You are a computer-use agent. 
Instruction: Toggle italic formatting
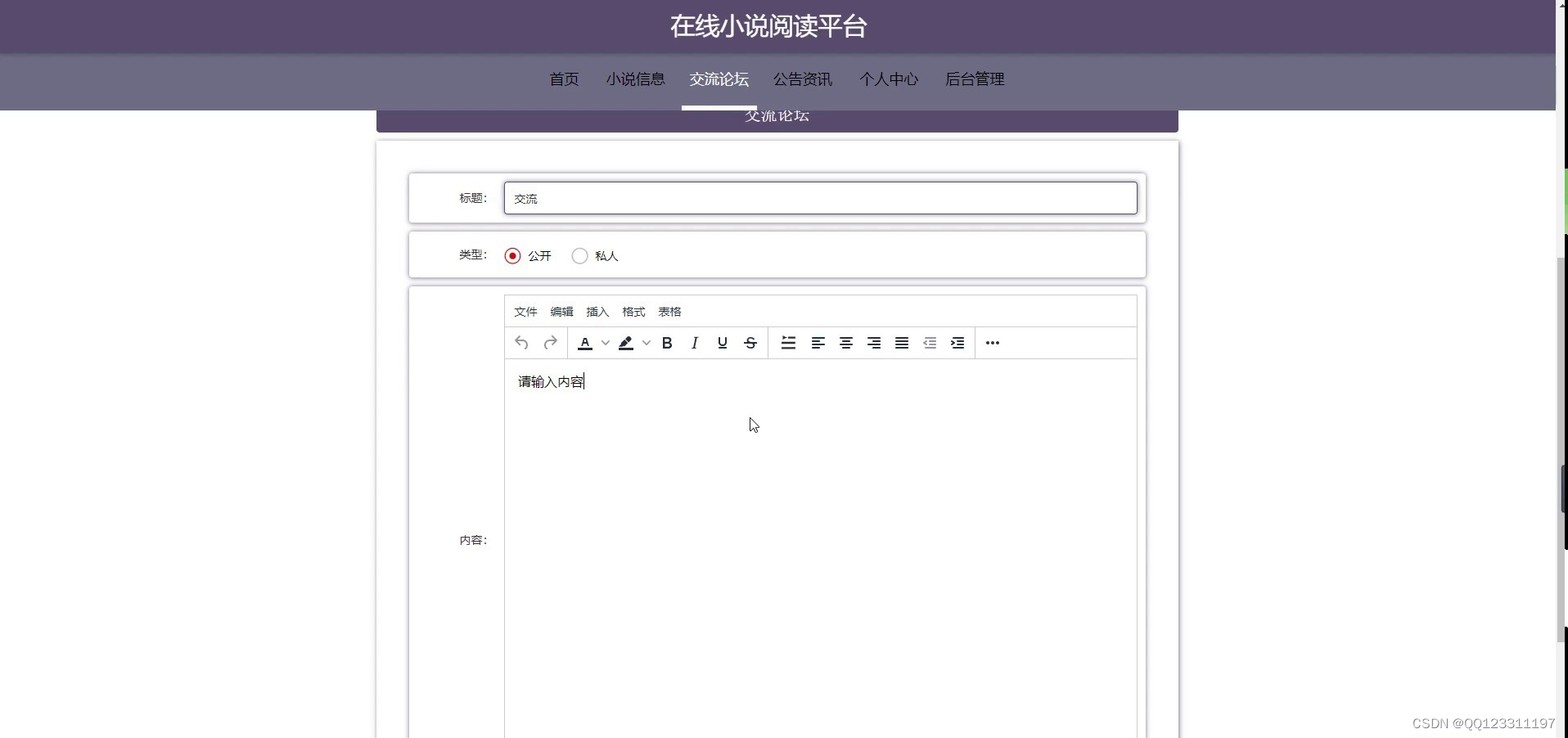coord(695,343)
